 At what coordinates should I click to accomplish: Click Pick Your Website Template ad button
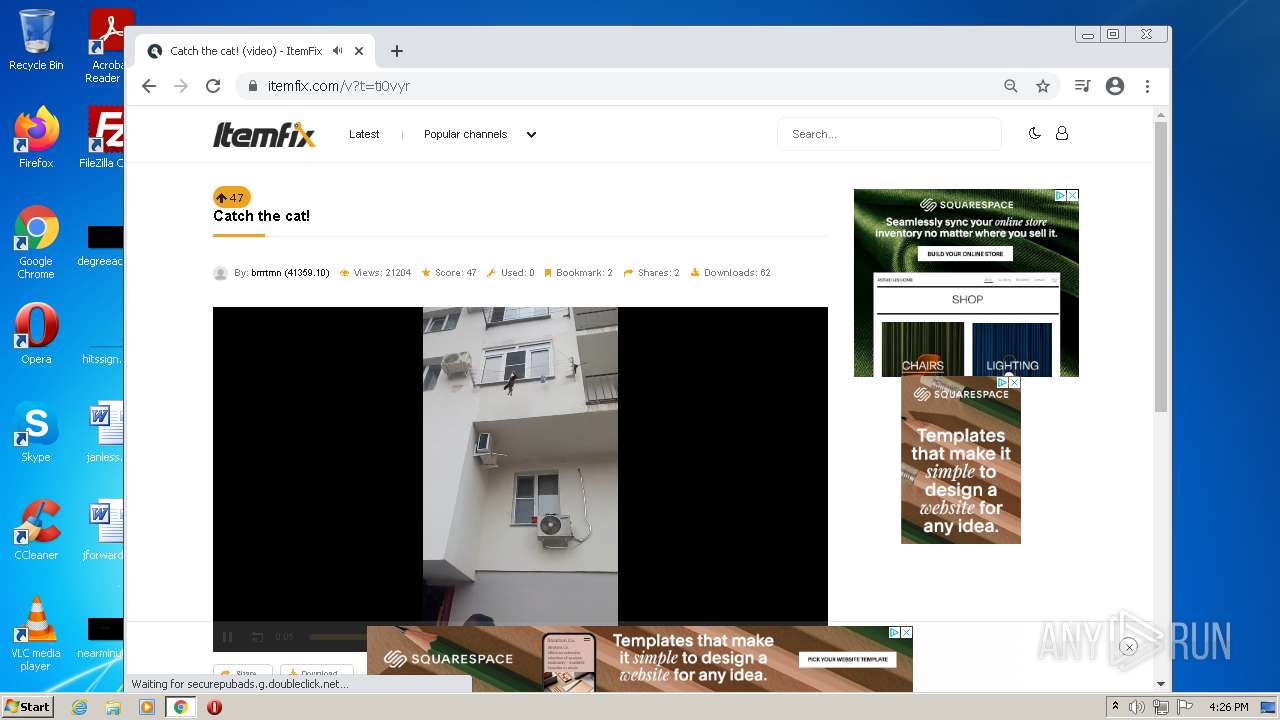coord(847,659)
